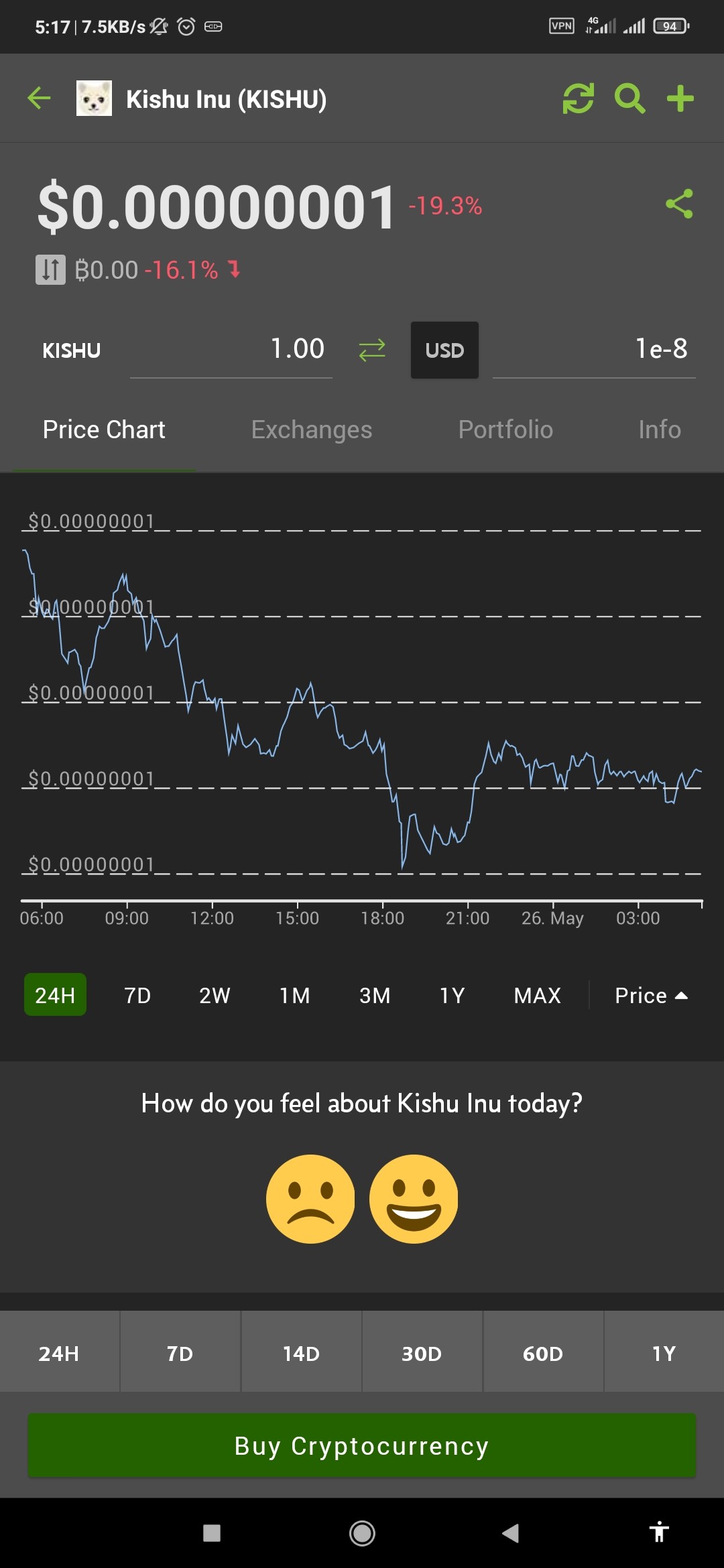Share Kishu Inu price via share icon

click(679, 204)
